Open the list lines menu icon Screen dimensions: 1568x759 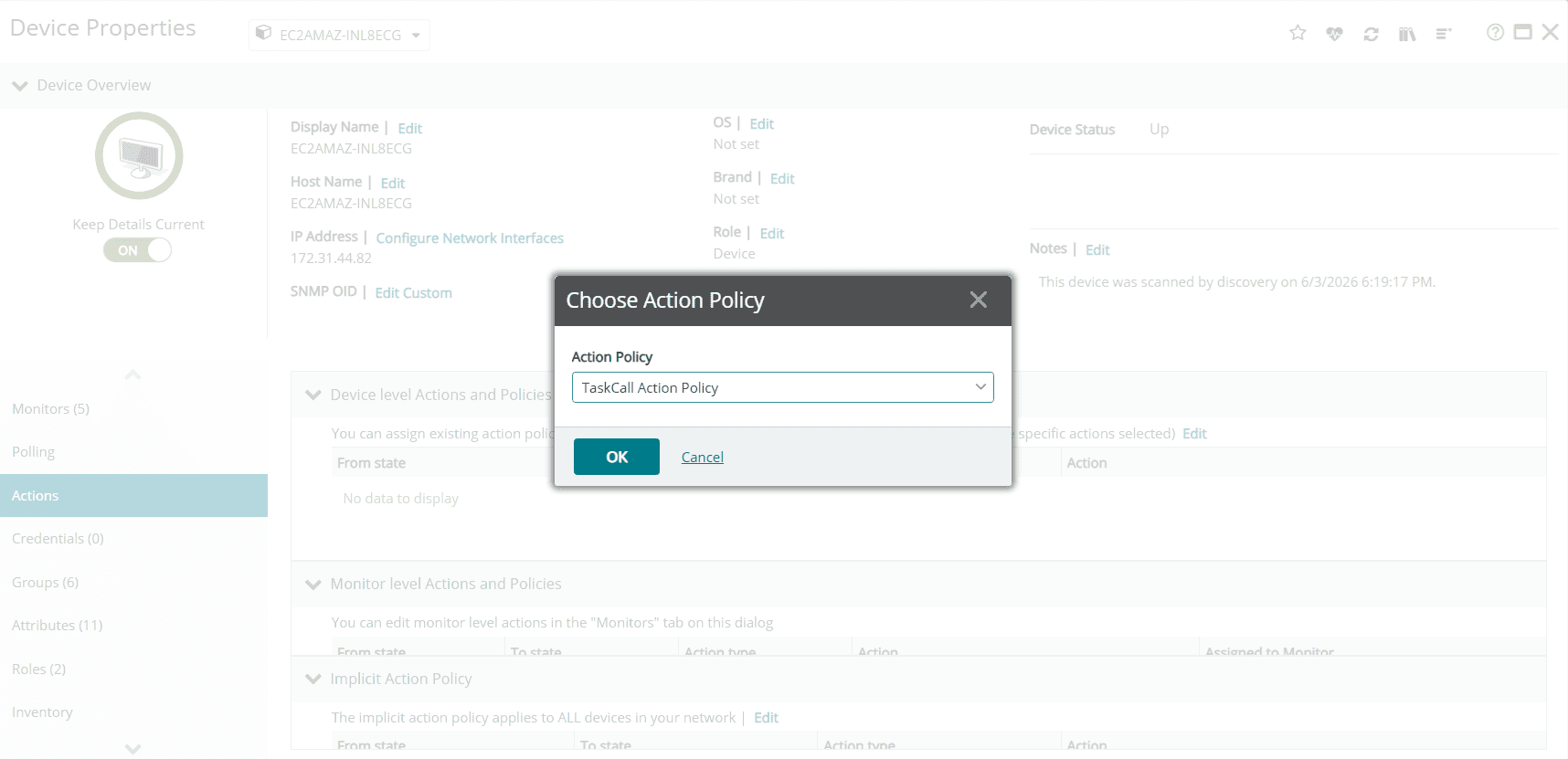(1444, 34)
